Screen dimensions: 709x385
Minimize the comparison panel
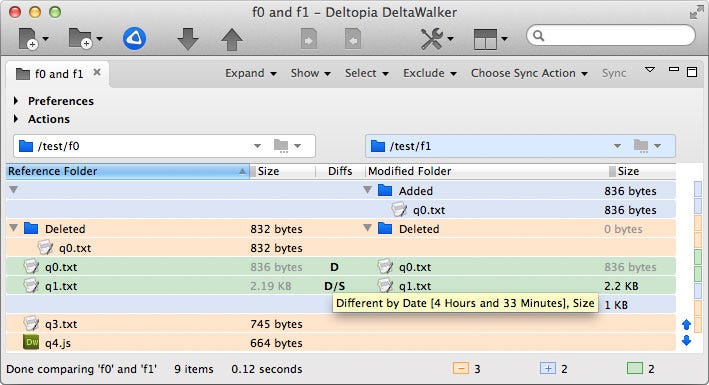(x=674, y=70)
